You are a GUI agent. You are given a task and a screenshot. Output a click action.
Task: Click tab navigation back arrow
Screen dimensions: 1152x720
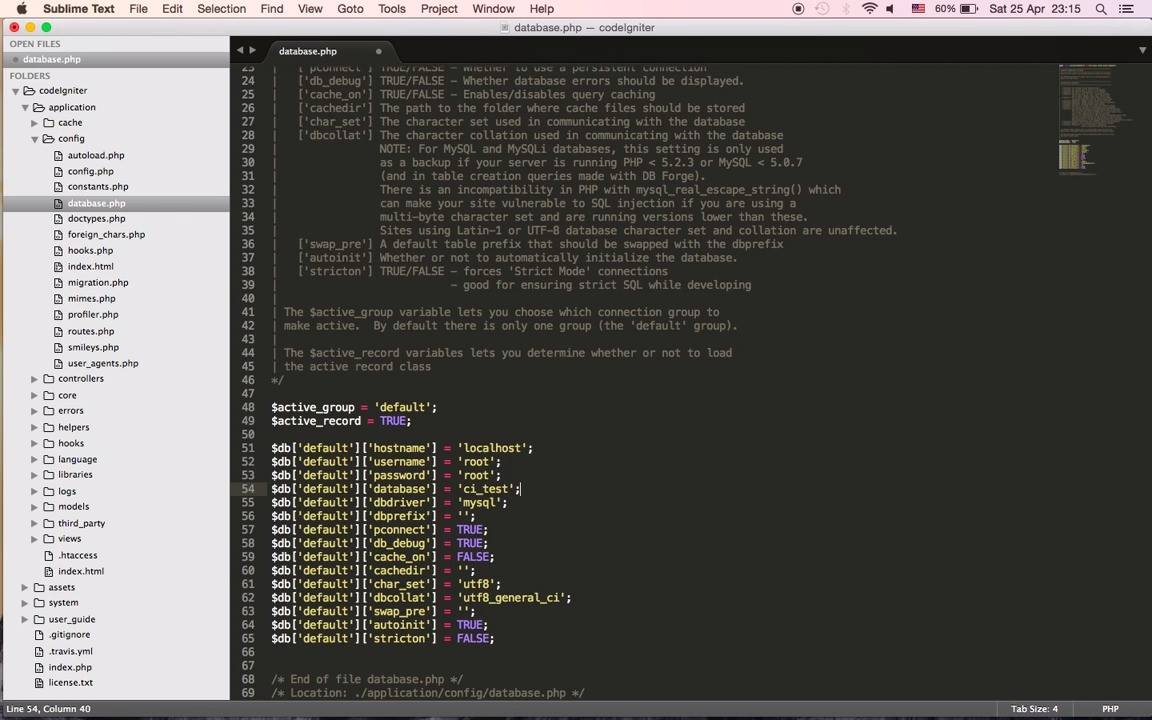pos(240,51)
